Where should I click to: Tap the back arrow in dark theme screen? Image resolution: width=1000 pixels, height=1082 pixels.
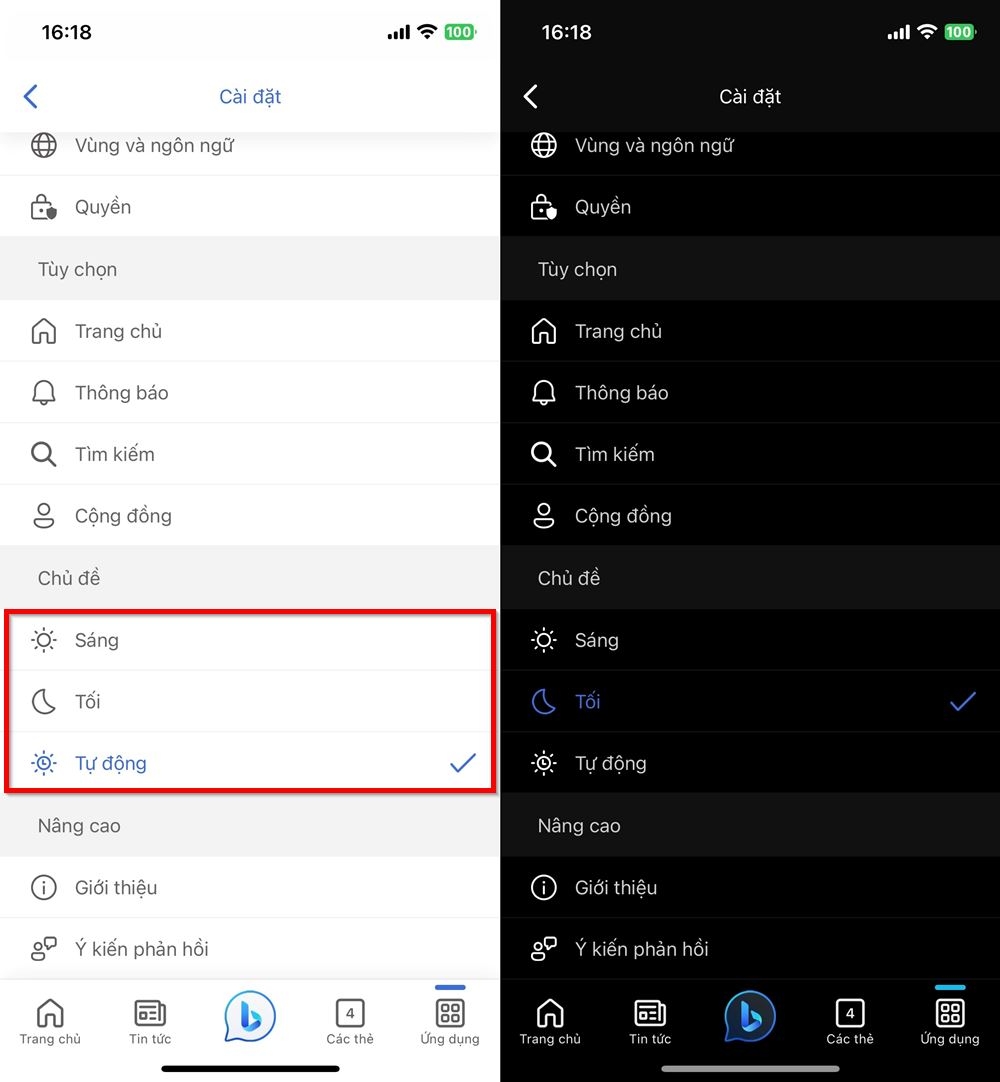pos(531,97)
